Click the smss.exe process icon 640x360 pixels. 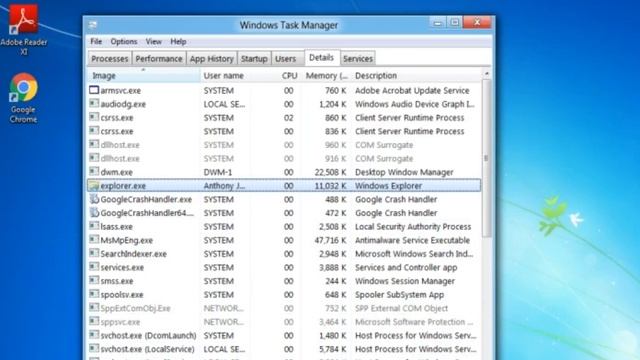tap(94, 280)
